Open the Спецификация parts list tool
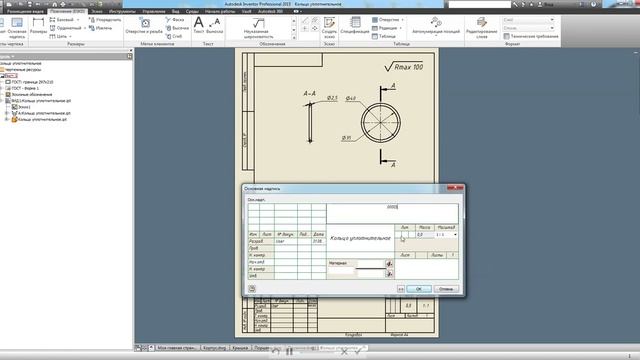Viewport: 640px width, 360px height. (x=355, y=25)
